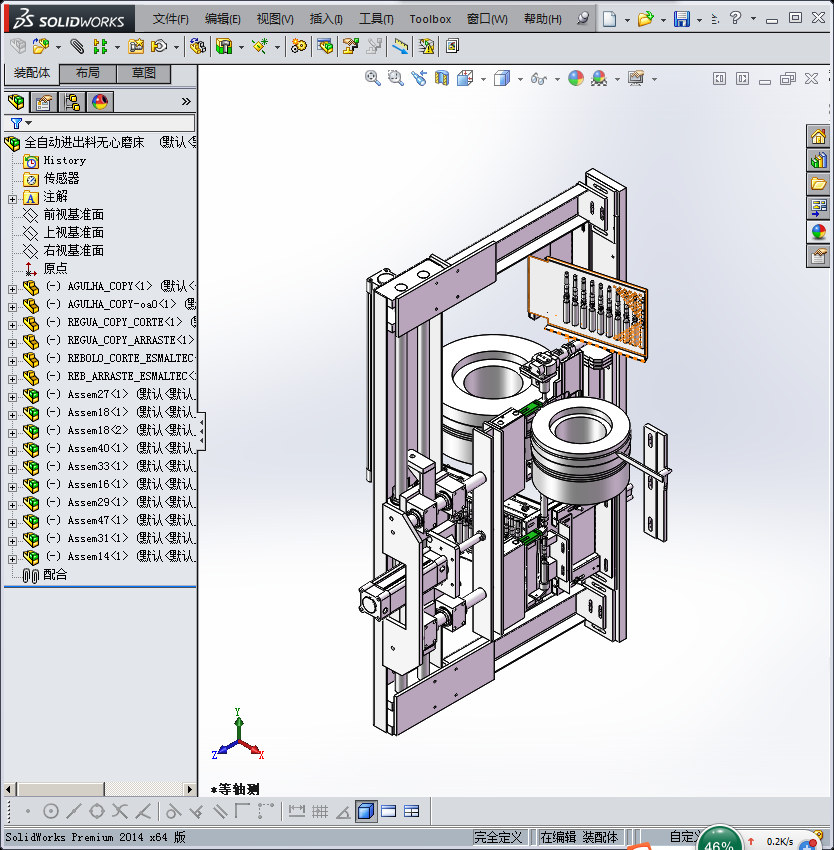Toggle the intersection snap icon in bottom toolbar
The height and width of the screenshot is (850, 834).
(120, 811)
